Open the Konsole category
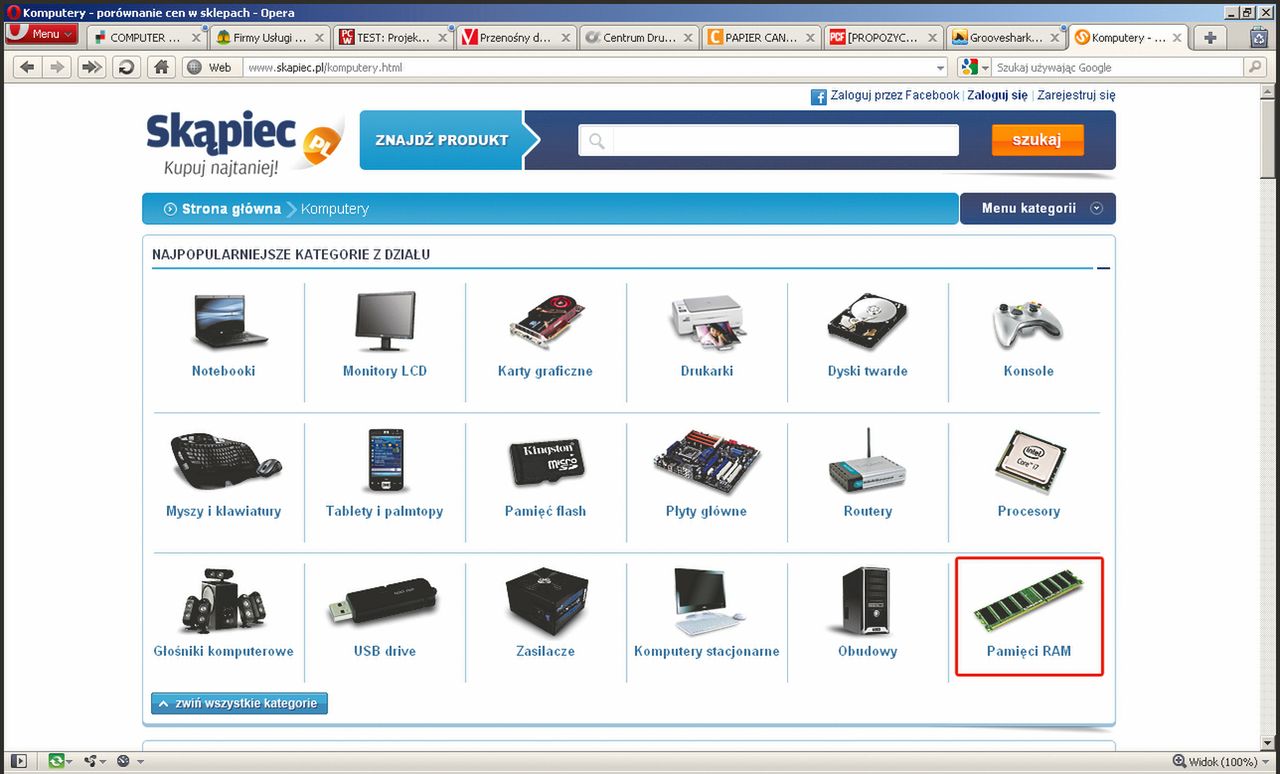Image resolution: width=1280 pixels, height=774 pixels. pyautogui.click(x=1029, y=335)
